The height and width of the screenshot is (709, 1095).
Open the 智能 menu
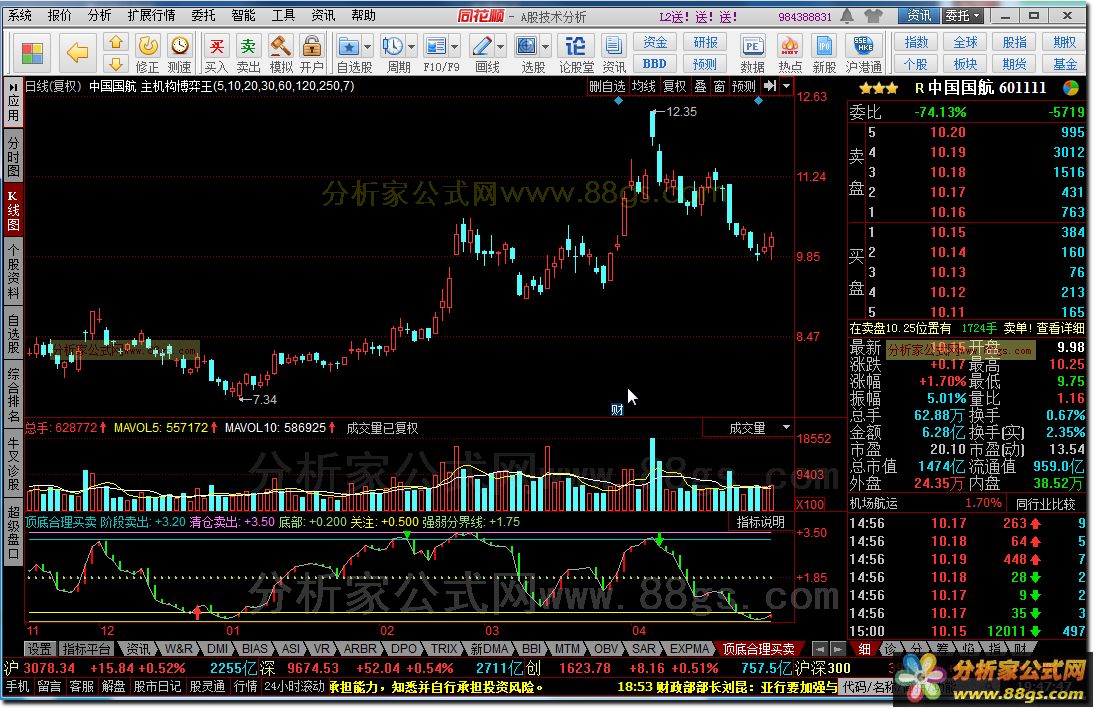(x=243, y=15)
